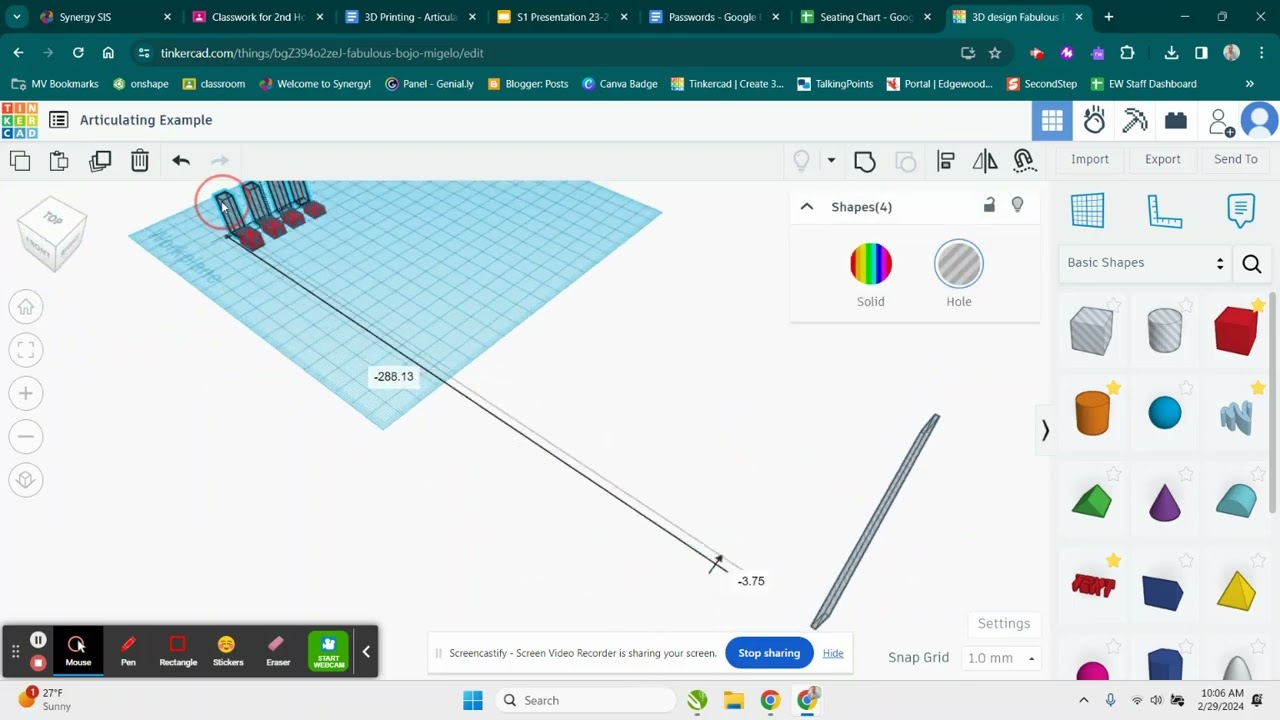This screenshot has width=1280, height=720.
Task: Pick the purple Cone shape
Action: click(x=1164, y=500)
